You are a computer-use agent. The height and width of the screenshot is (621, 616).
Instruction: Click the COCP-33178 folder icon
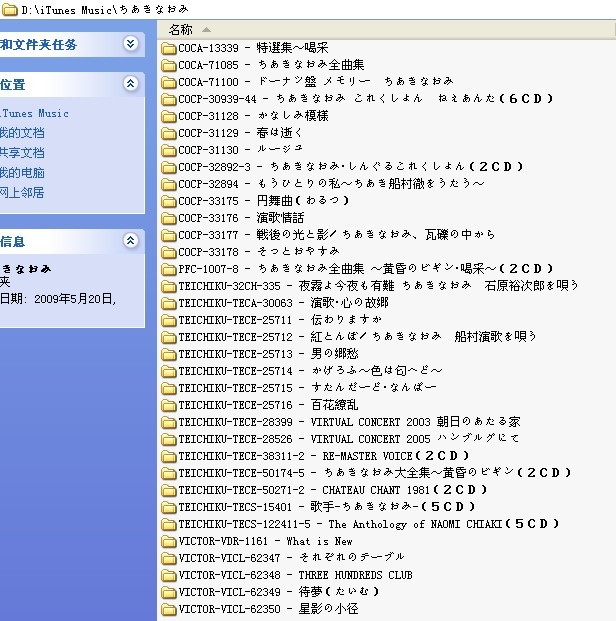[x=169, y=253]
